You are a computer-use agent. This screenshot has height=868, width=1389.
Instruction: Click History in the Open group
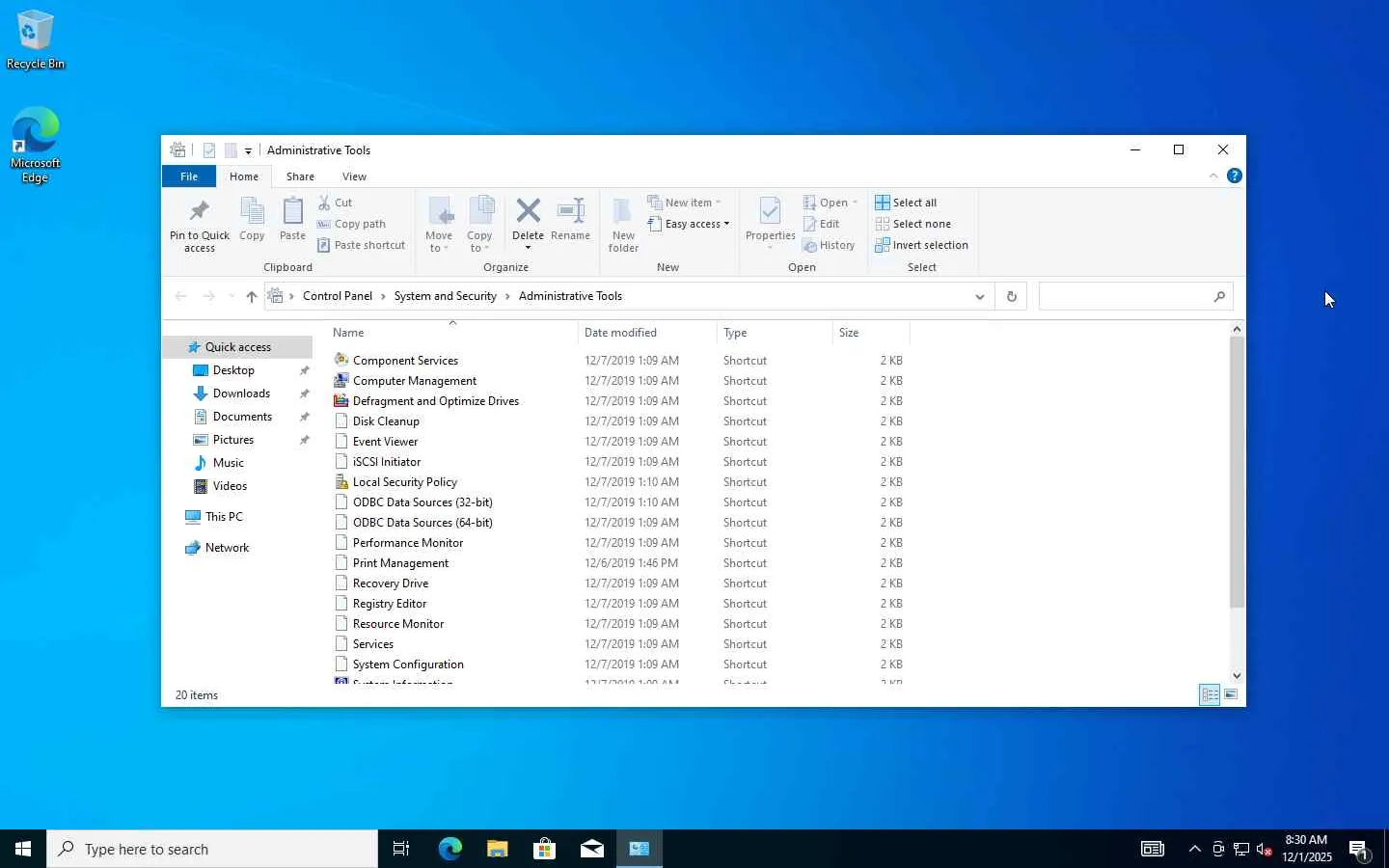click(x=829, y=245)
